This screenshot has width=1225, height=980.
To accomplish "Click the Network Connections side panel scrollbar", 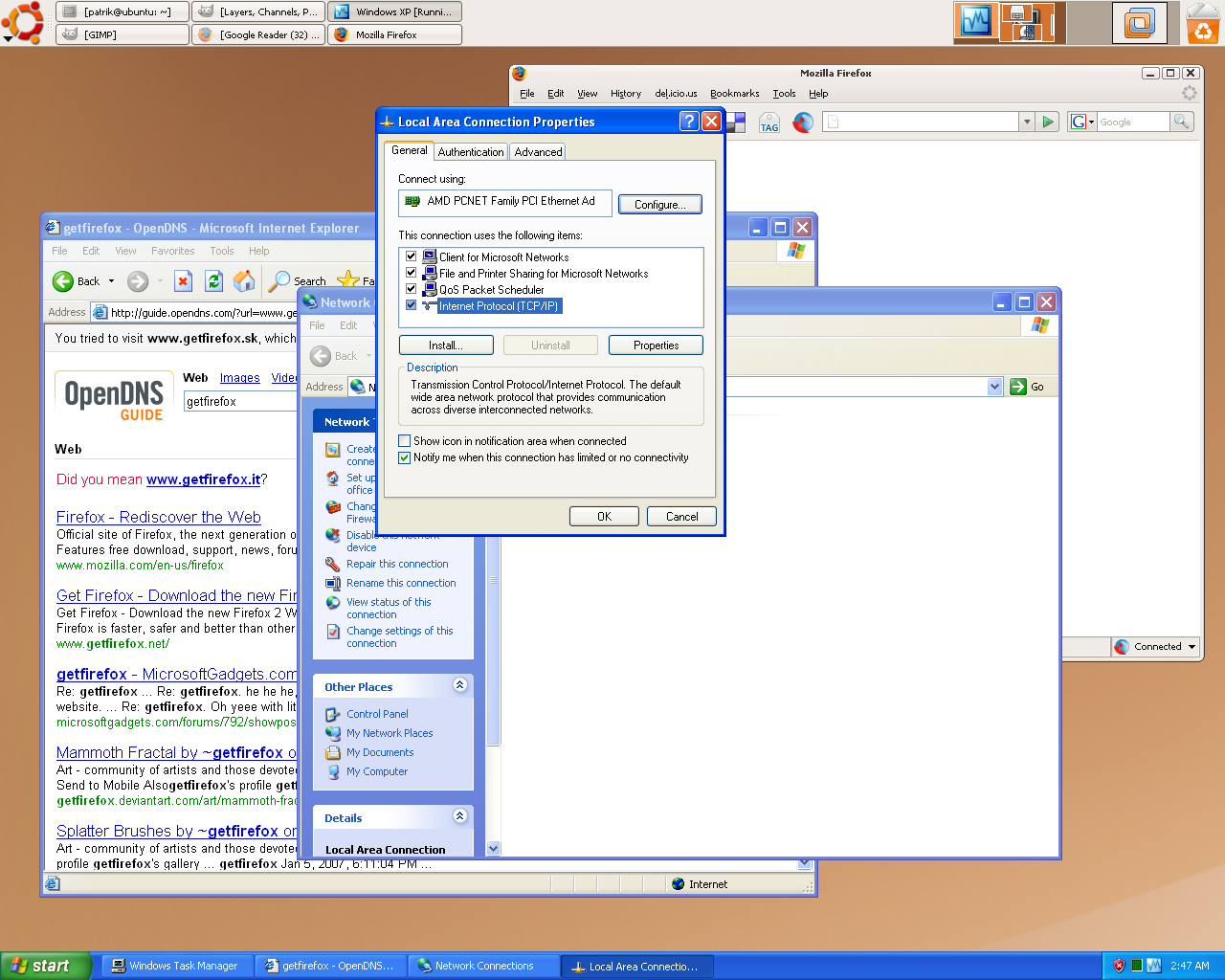I will click(494, 641).
